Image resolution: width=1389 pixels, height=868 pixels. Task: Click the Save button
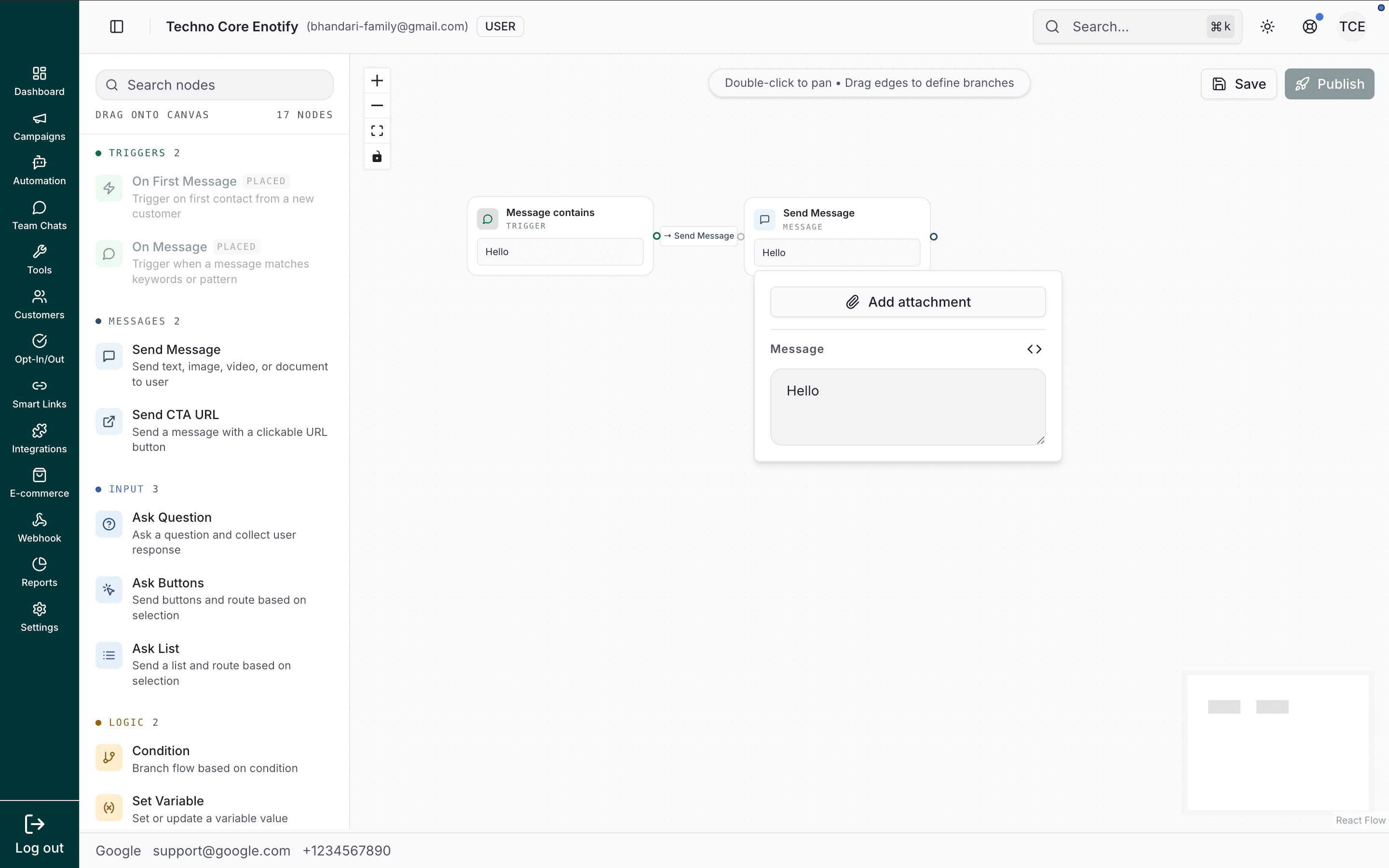coord(1239,84)
